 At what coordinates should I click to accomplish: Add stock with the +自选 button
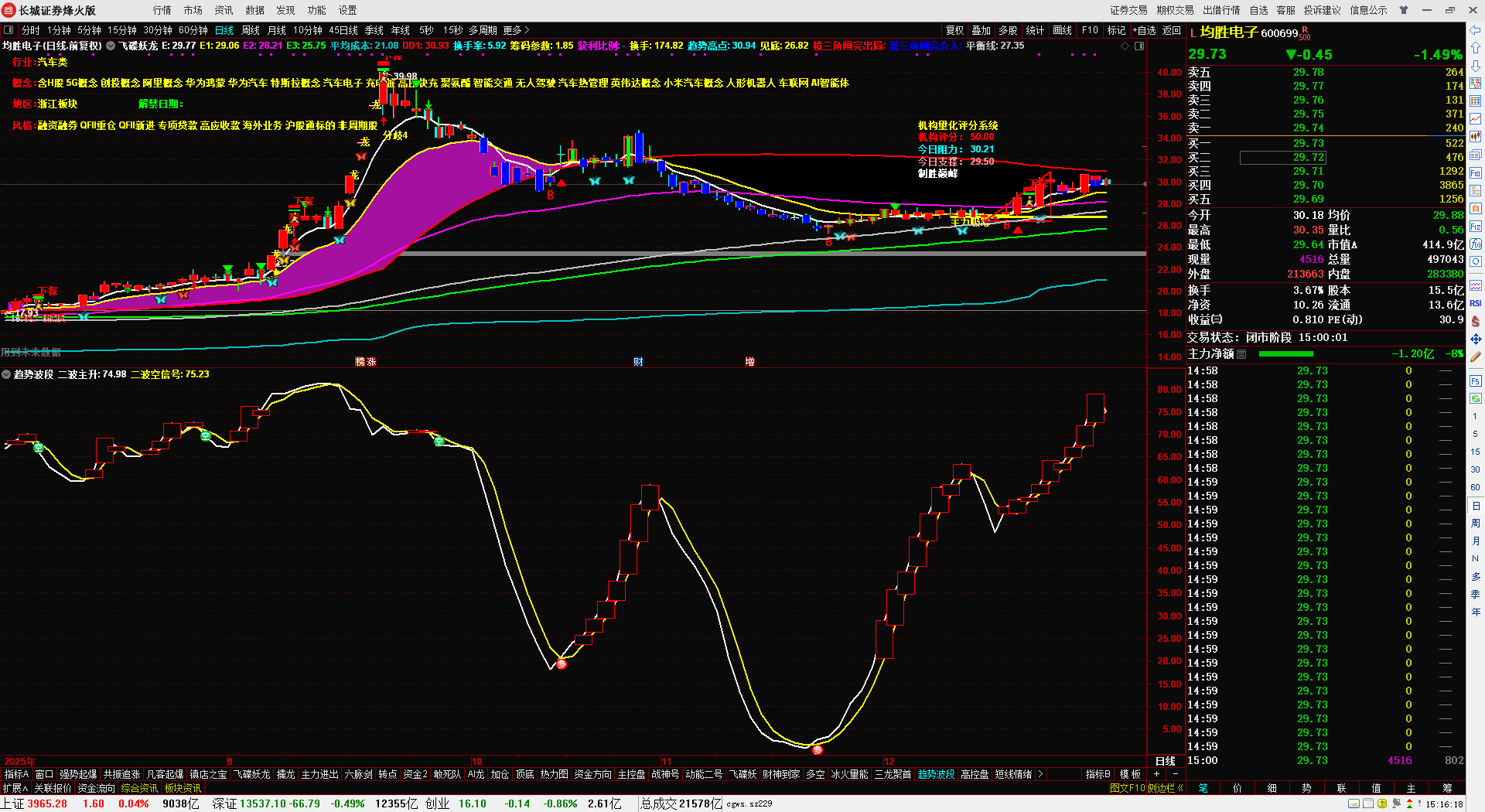1144,30
